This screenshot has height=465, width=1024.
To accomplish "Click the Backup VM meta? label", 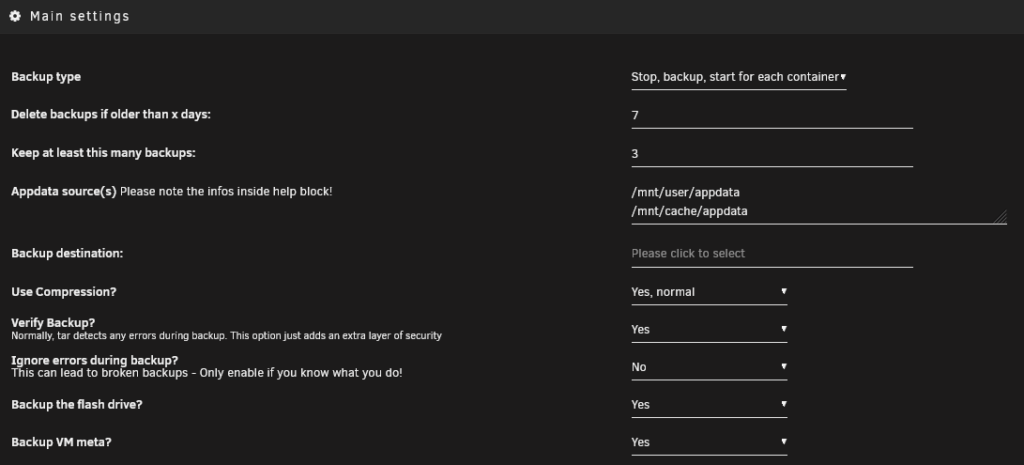I will 61,442.
